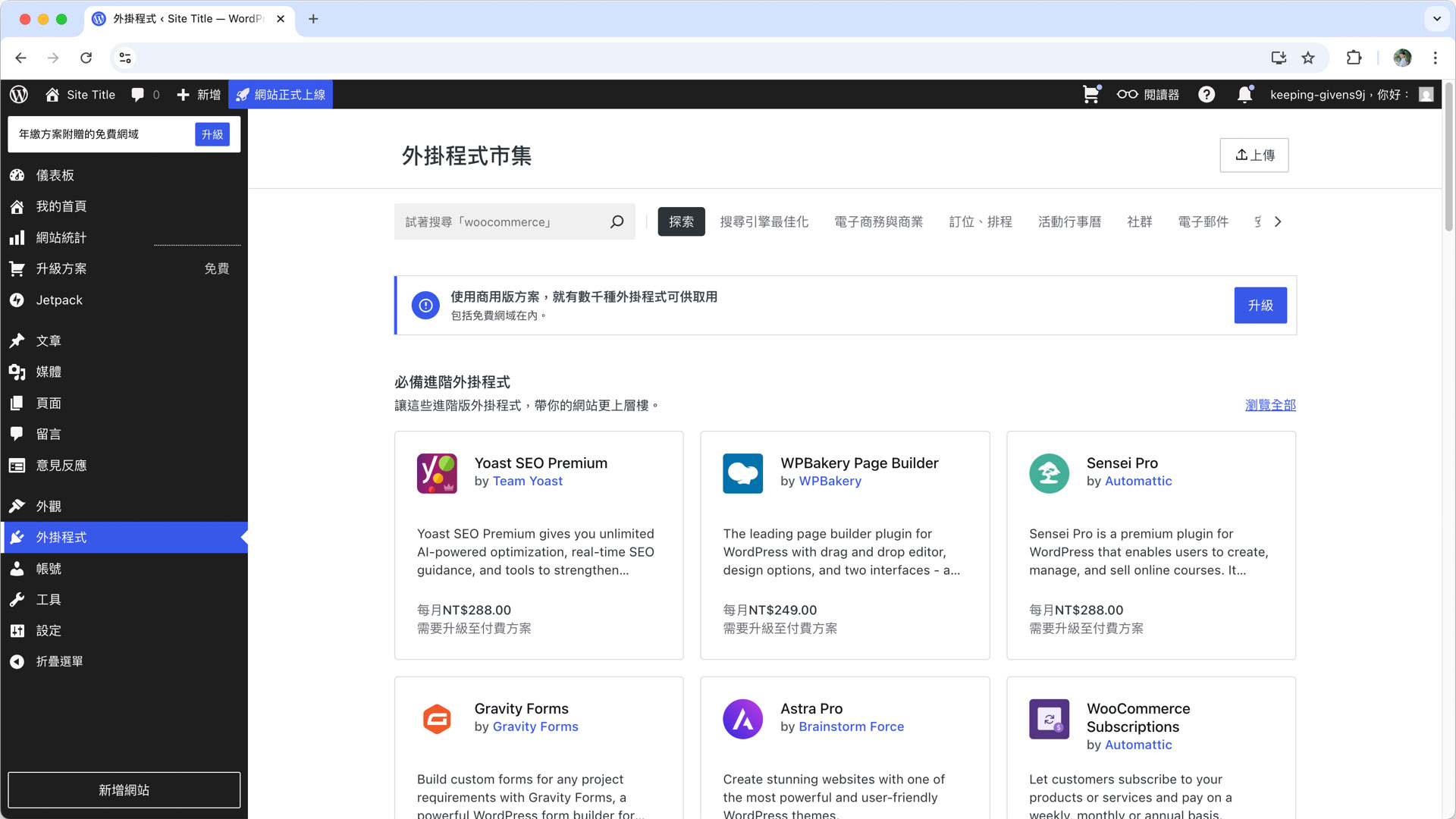
Task: Collapse sidebar with 折疊選單
Action: 59,661
